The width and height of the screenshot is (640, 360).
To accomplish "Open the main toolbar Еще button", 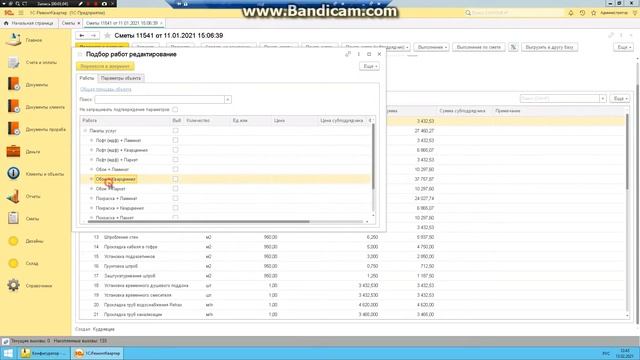I will pos(623,47).
